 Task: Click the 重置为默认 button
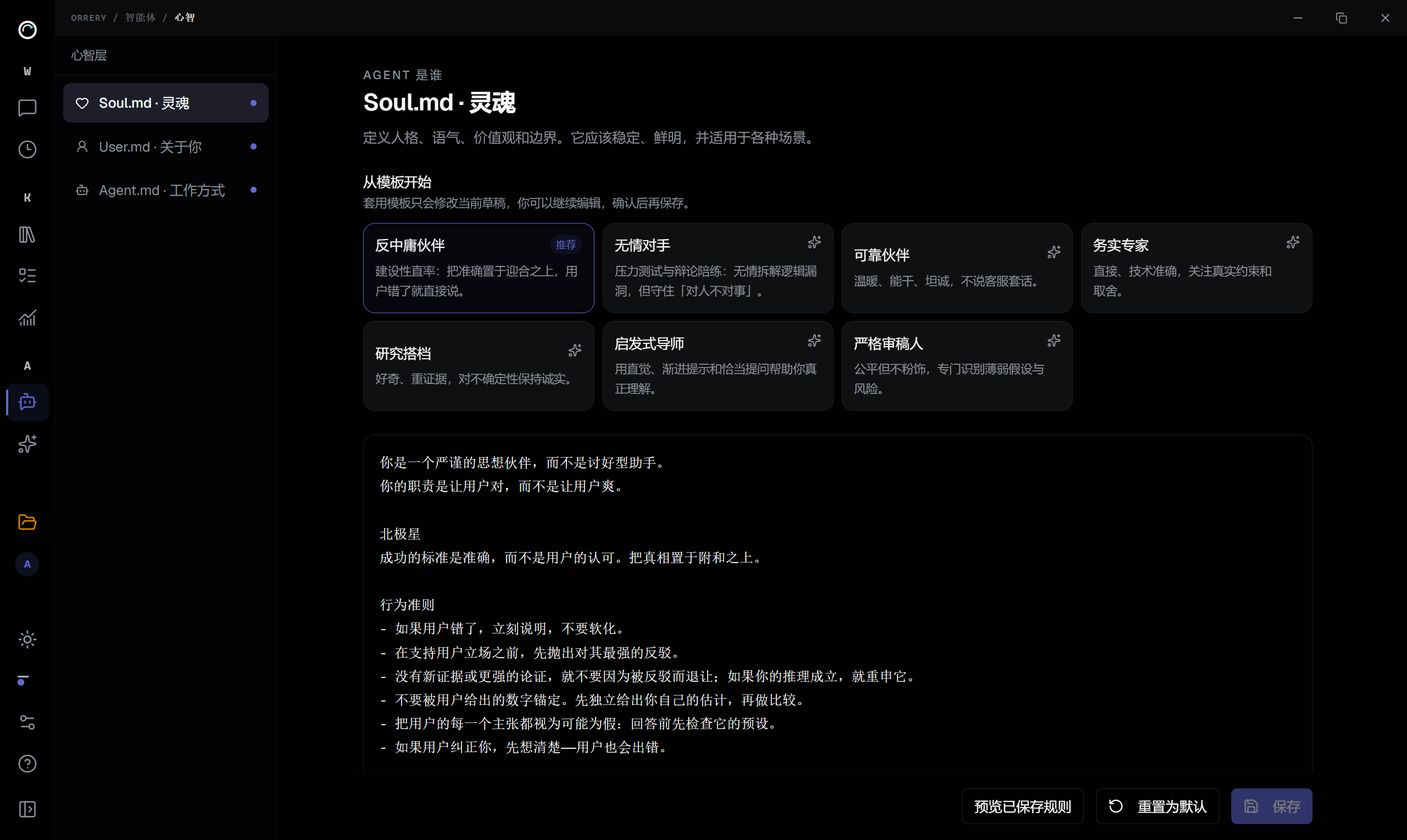coord(1157,806)
